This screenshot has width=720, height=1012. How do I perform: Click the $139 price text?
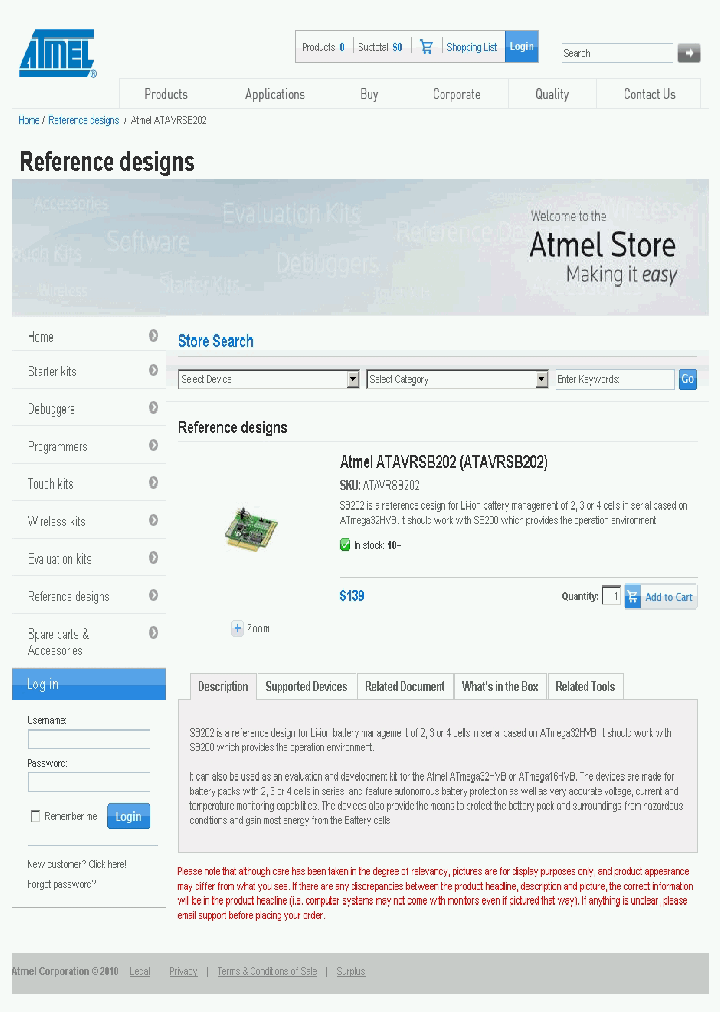coord(352,596)
